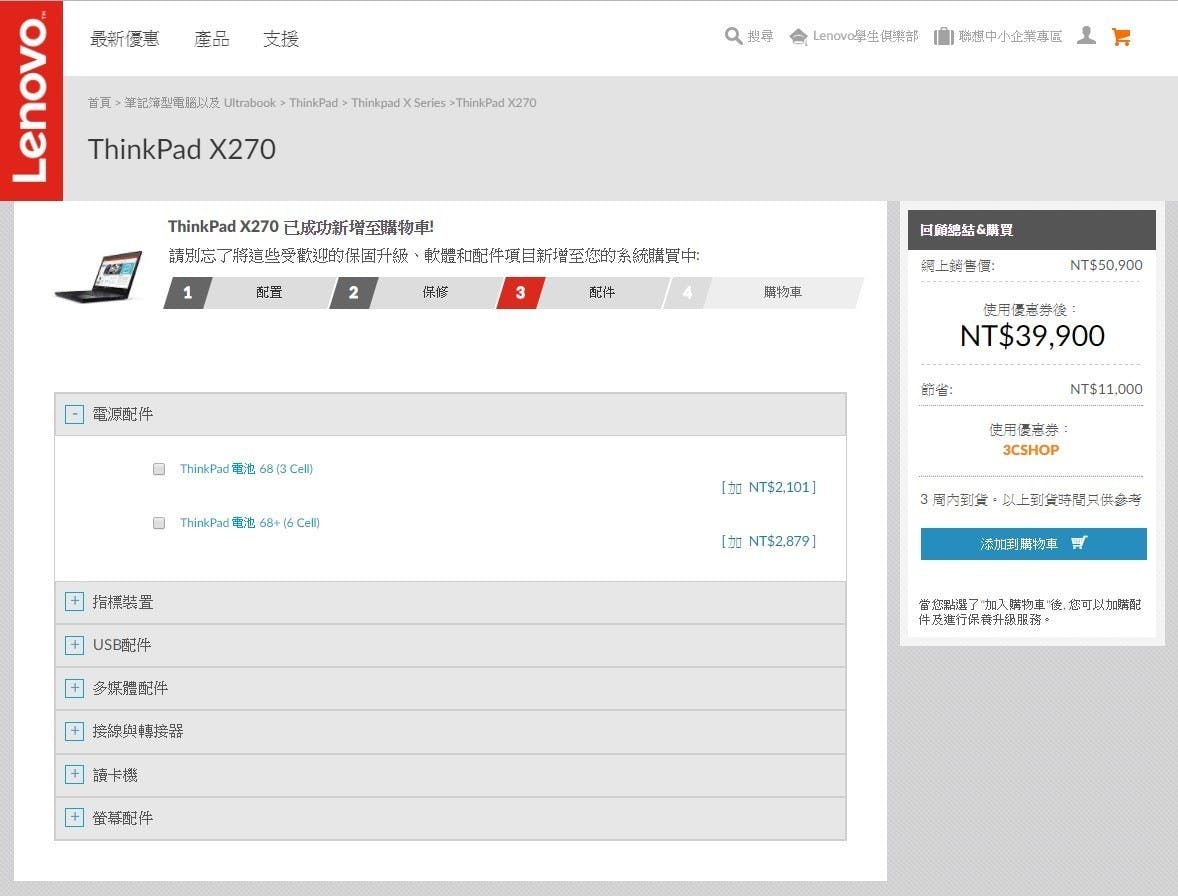This screenshot has width=1178, height=896.
Task: Open the user account icon
Action: point(1086,36)
